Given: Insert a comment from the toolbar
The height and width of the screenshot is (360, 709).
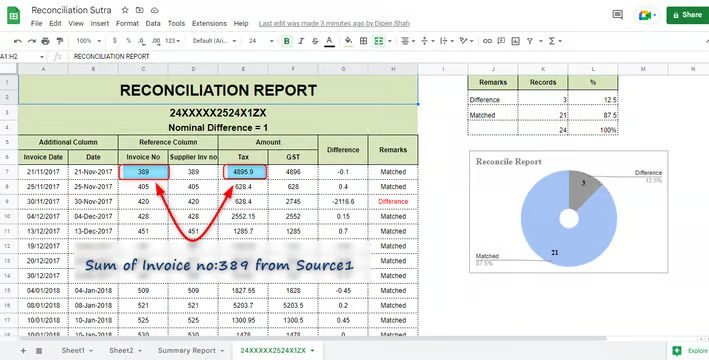Looking at the screenshot, I should tap(501, 41).
